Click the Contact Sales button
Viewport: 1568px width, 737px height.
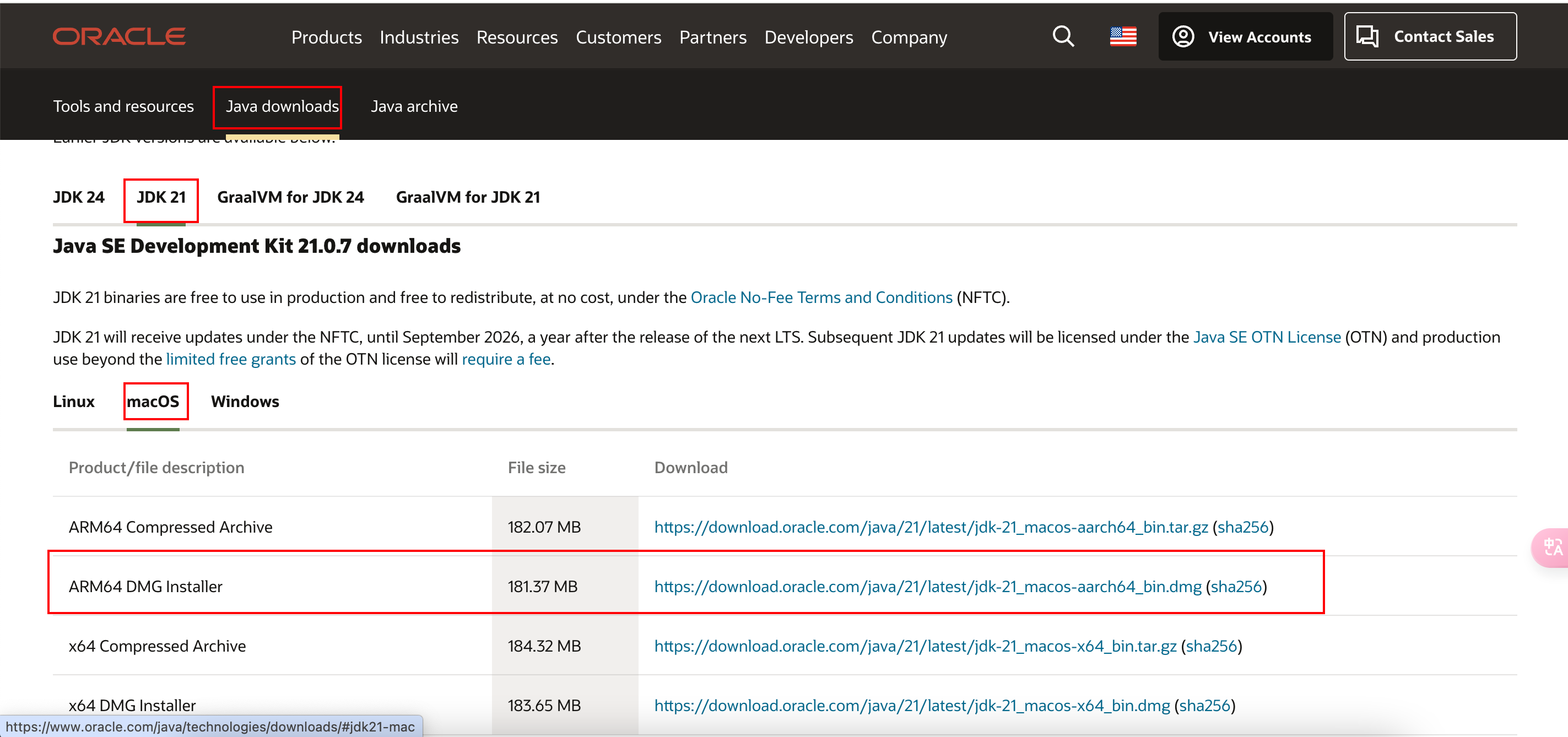(1430, 36)
